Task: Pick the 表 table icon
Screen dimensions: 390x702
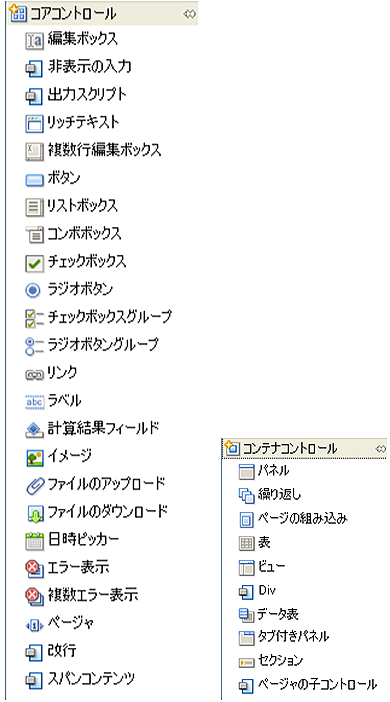Action: click(x=246, y=544)
